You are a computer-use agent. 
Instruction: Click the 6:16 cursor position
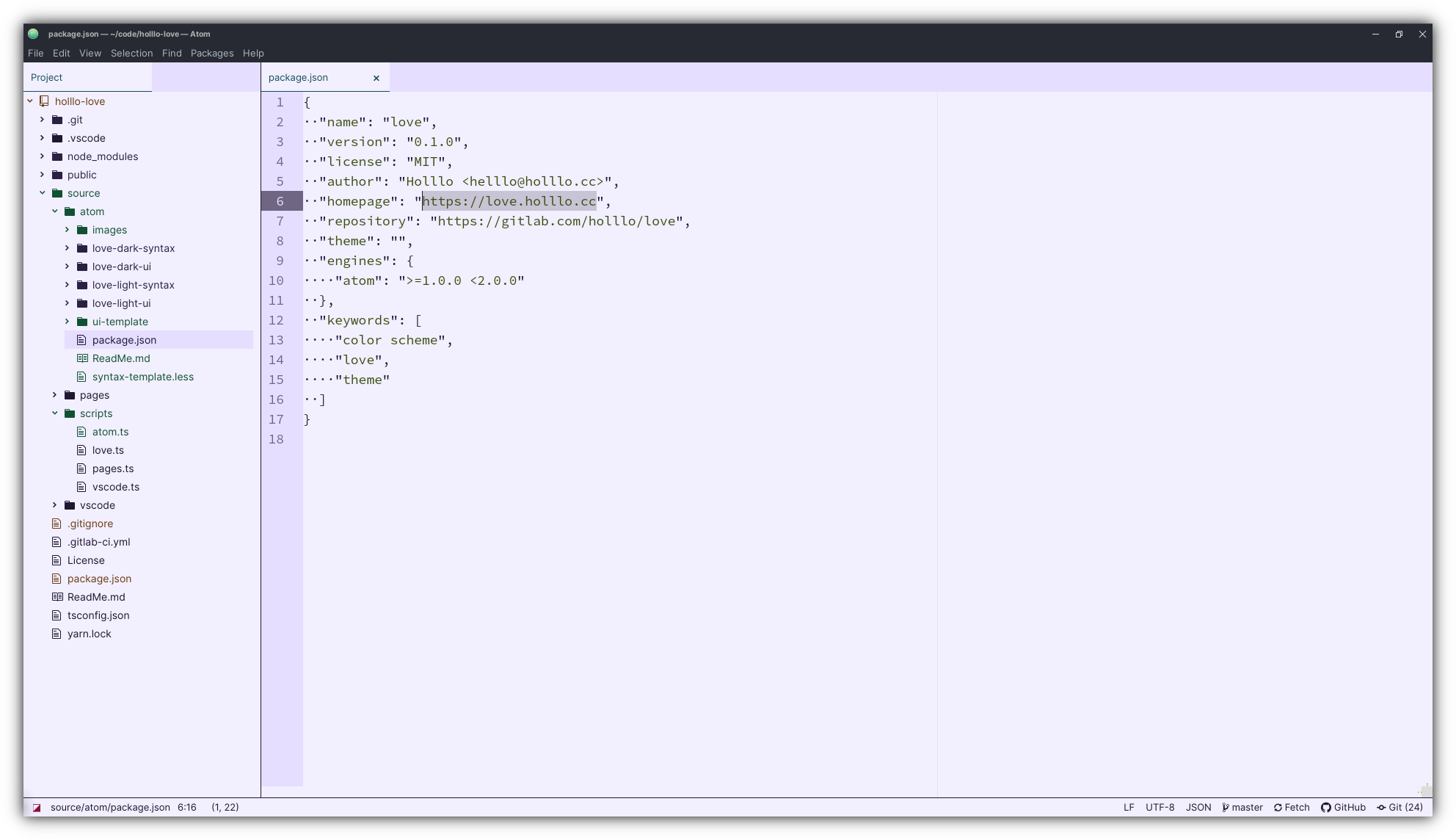pyautogui.click(x=187, y=808)
